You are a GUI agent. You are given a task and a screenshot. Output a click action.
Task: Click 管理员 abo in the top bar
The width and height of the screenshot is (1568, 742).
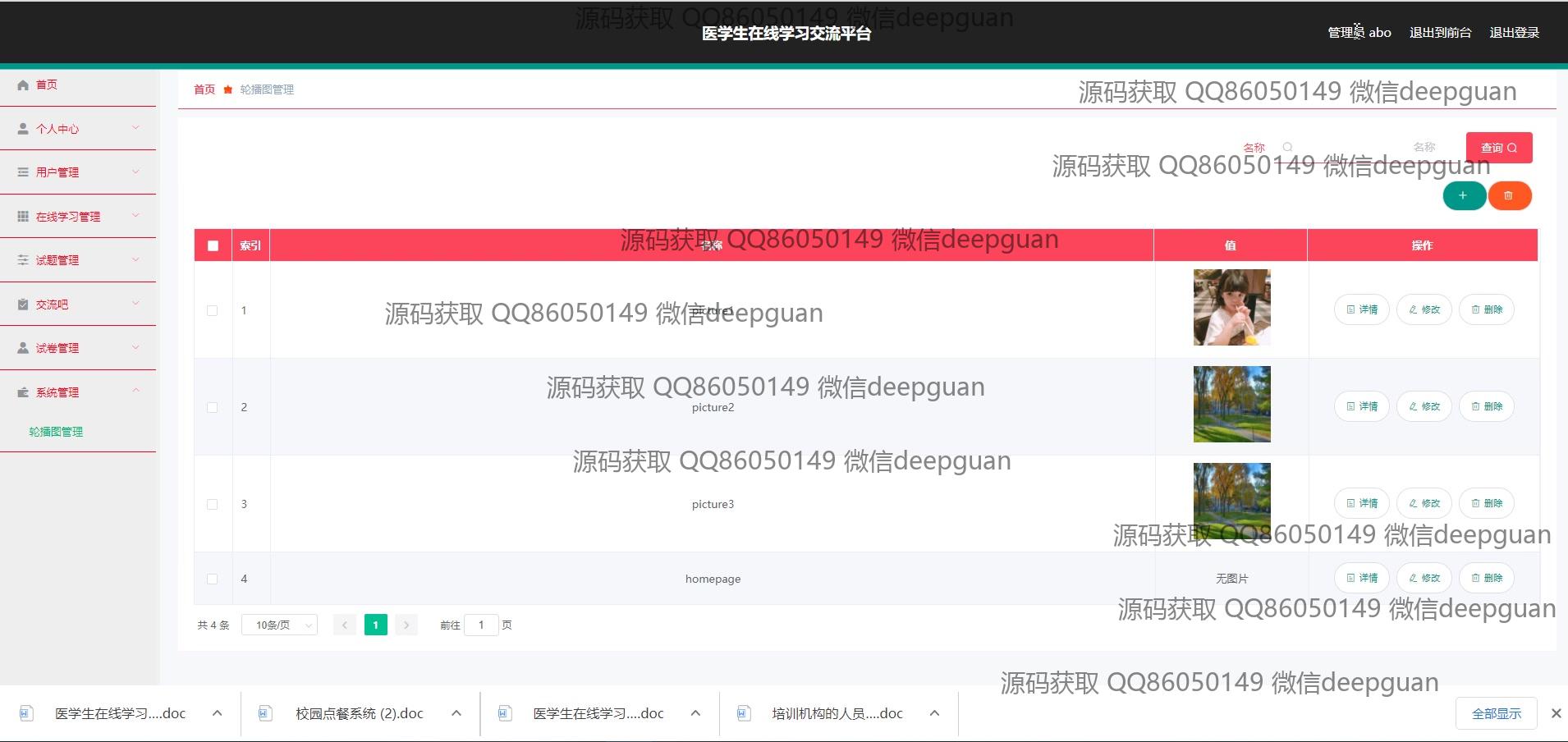(x=1359, y=33)
